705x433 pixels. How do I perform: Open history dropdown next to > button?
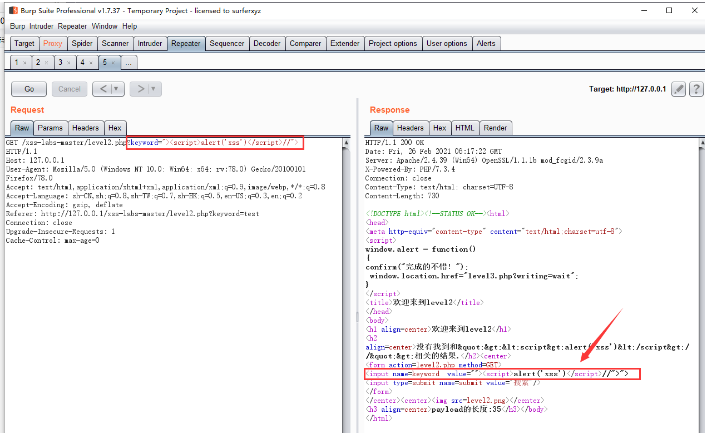154,89
